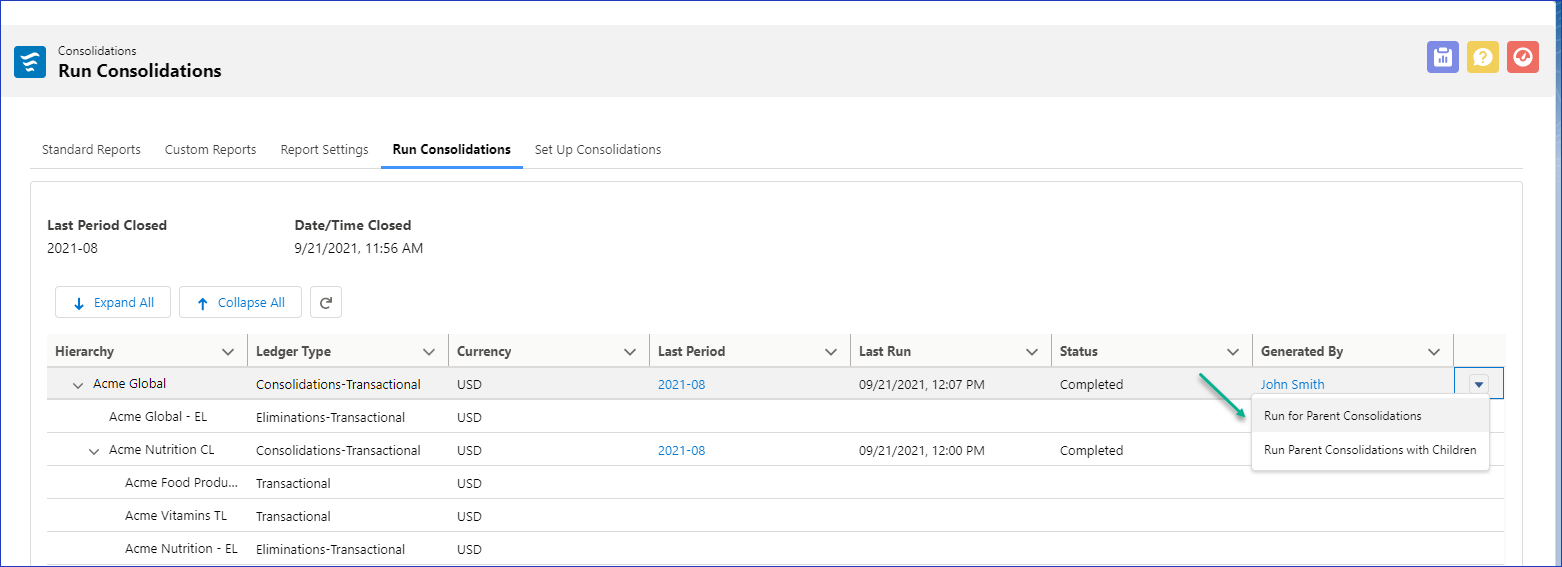
Task: Select Run for Parent Consolidations
Action: pyautogui.click(x=1342, y=416)
